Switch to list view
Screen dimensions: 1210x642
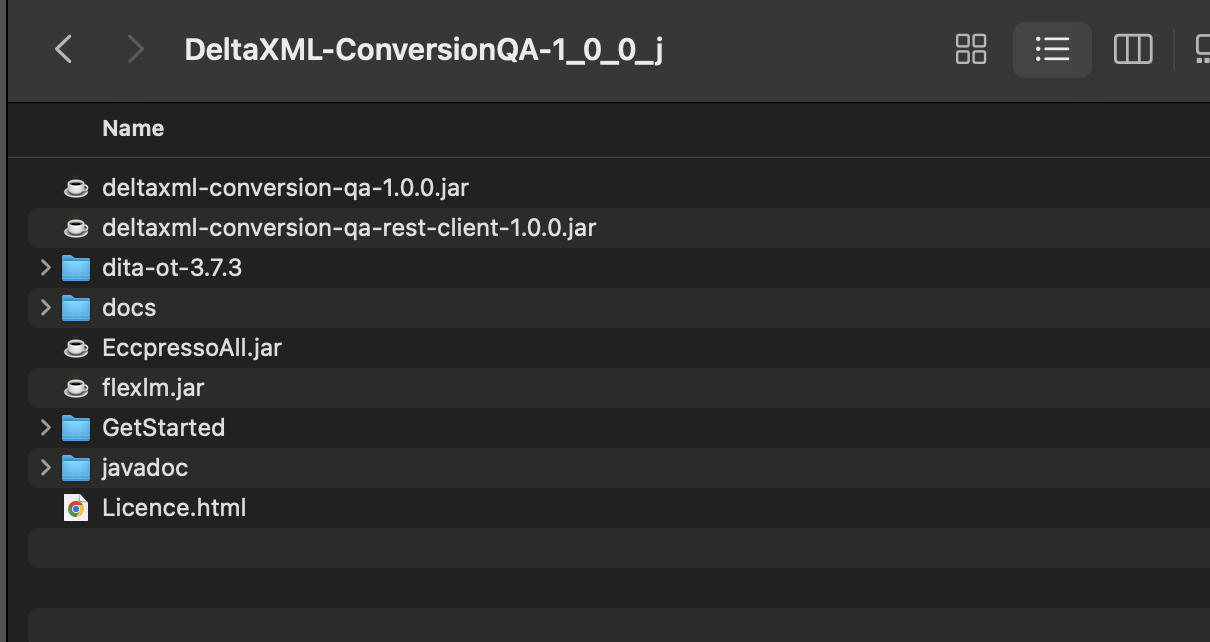pos(1052,49)
